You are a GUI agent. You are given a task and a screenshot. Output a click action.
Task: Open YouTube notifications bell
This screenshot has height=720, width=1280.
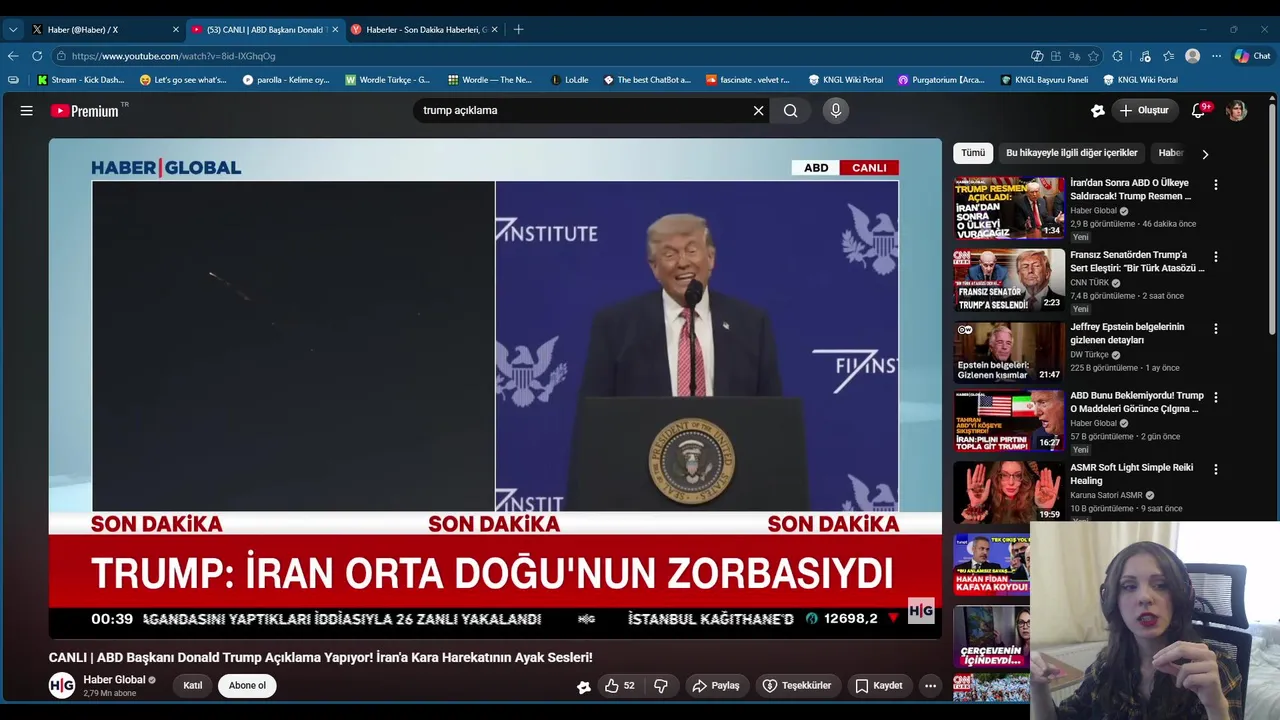1198,111
